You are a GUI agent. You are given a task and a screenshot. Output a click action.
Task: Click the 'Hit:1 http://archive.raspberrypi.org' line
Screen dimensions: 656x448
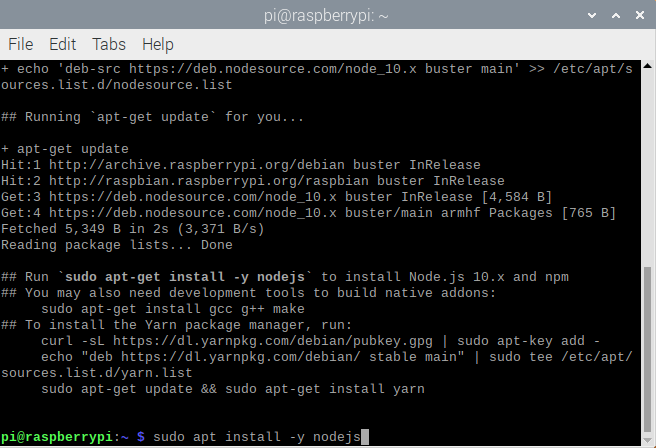click(241, 165)
